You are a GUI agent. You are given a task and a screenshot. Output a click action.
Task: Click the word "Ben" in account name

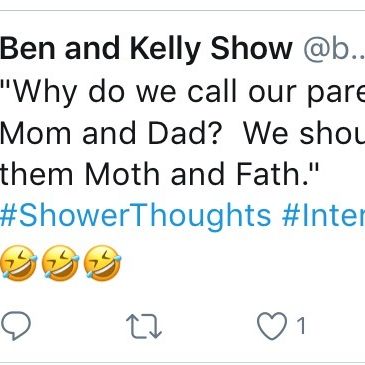pyautogui.click(x=27, y=49)
